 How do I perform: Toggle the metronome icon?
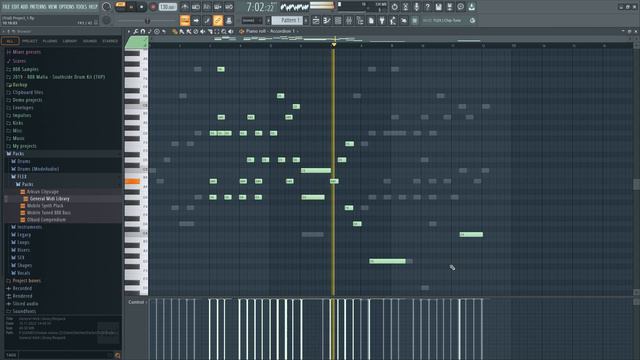pos(185,7)
